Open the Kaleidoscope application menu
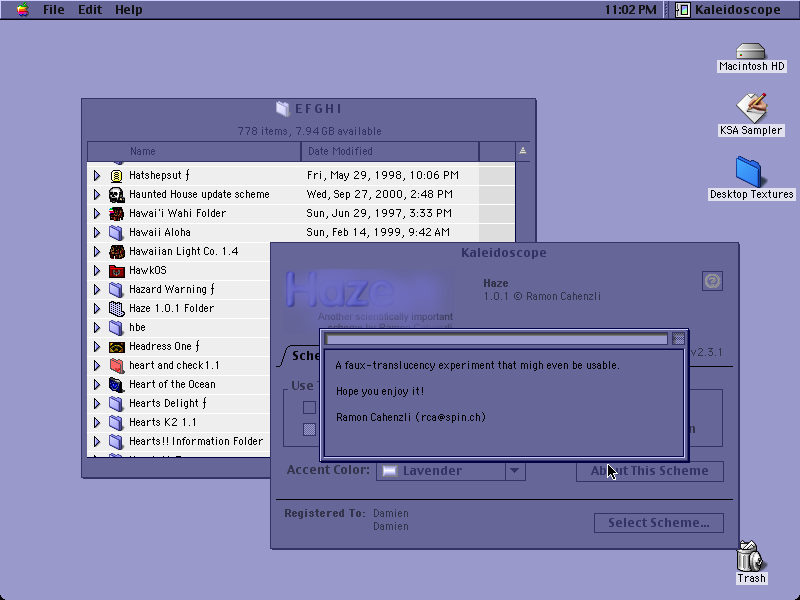Screen dimensions: 800x600 [728, 10]
